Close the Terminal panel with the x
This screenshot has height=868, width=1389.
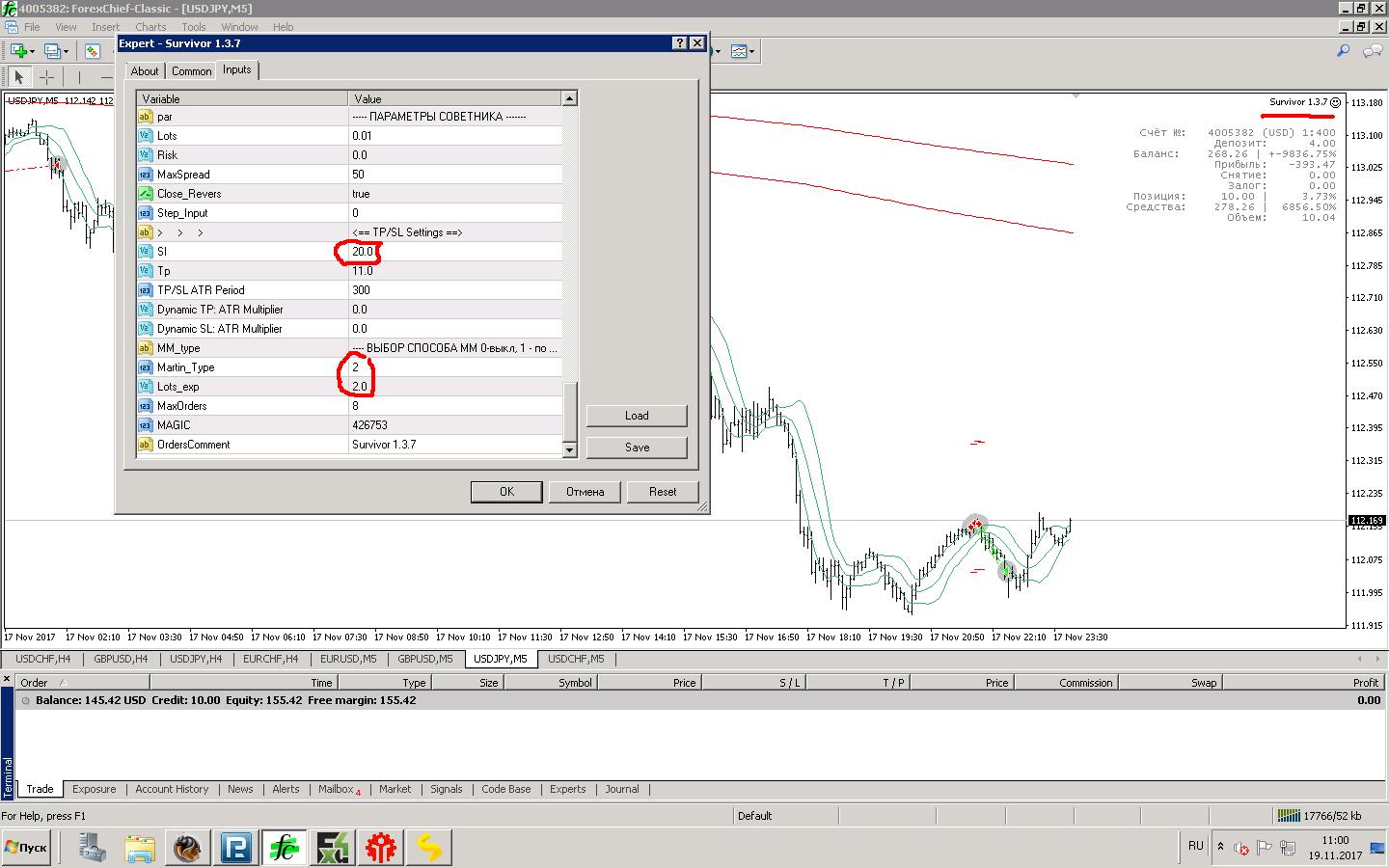coord(8,680)
